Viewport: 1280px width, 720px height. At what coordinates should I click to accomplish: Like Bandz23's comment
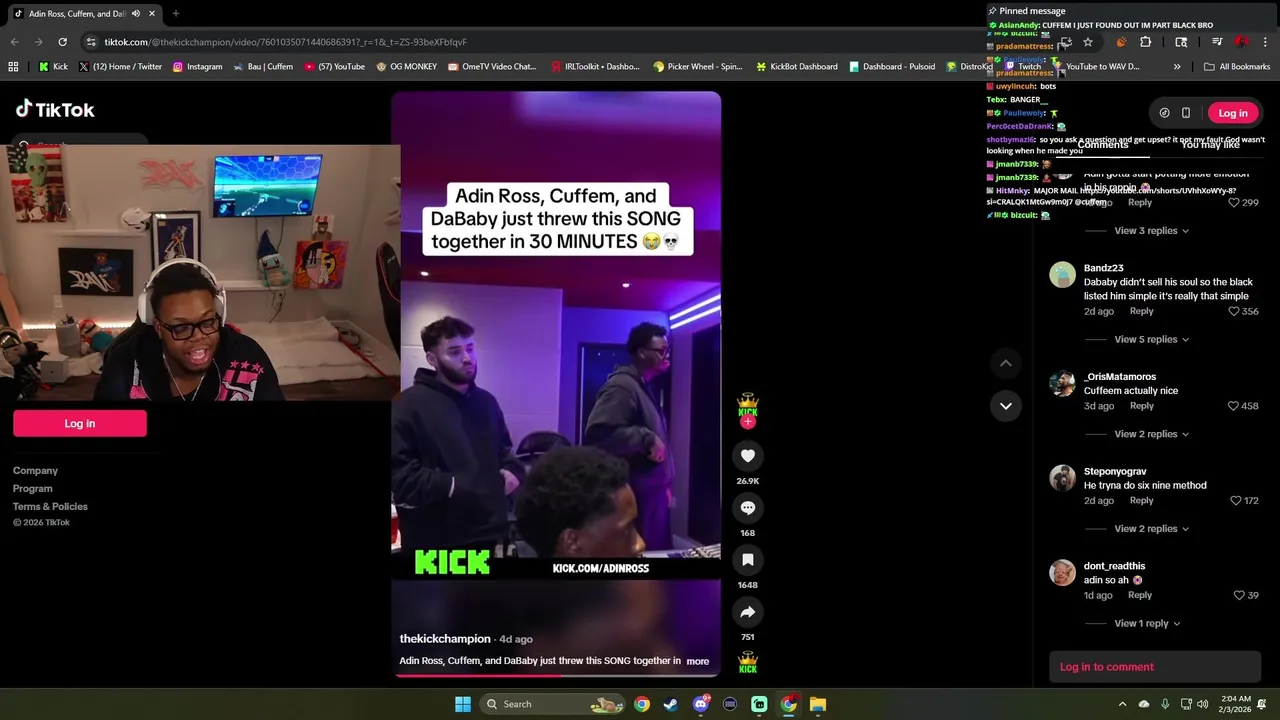(x=1234, y=312)
